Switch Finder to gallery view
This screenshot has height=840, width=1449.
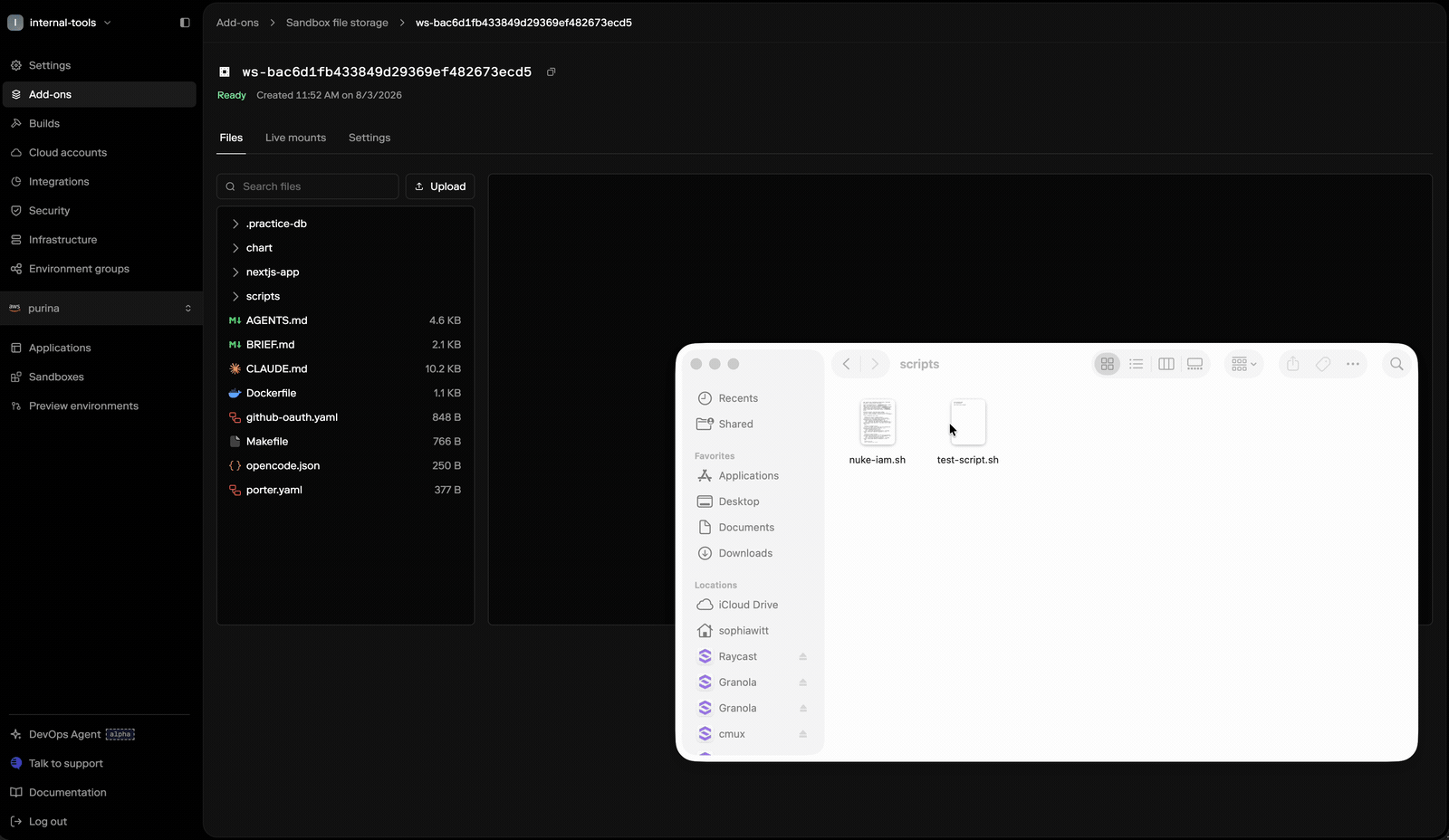coord(1195,364)
